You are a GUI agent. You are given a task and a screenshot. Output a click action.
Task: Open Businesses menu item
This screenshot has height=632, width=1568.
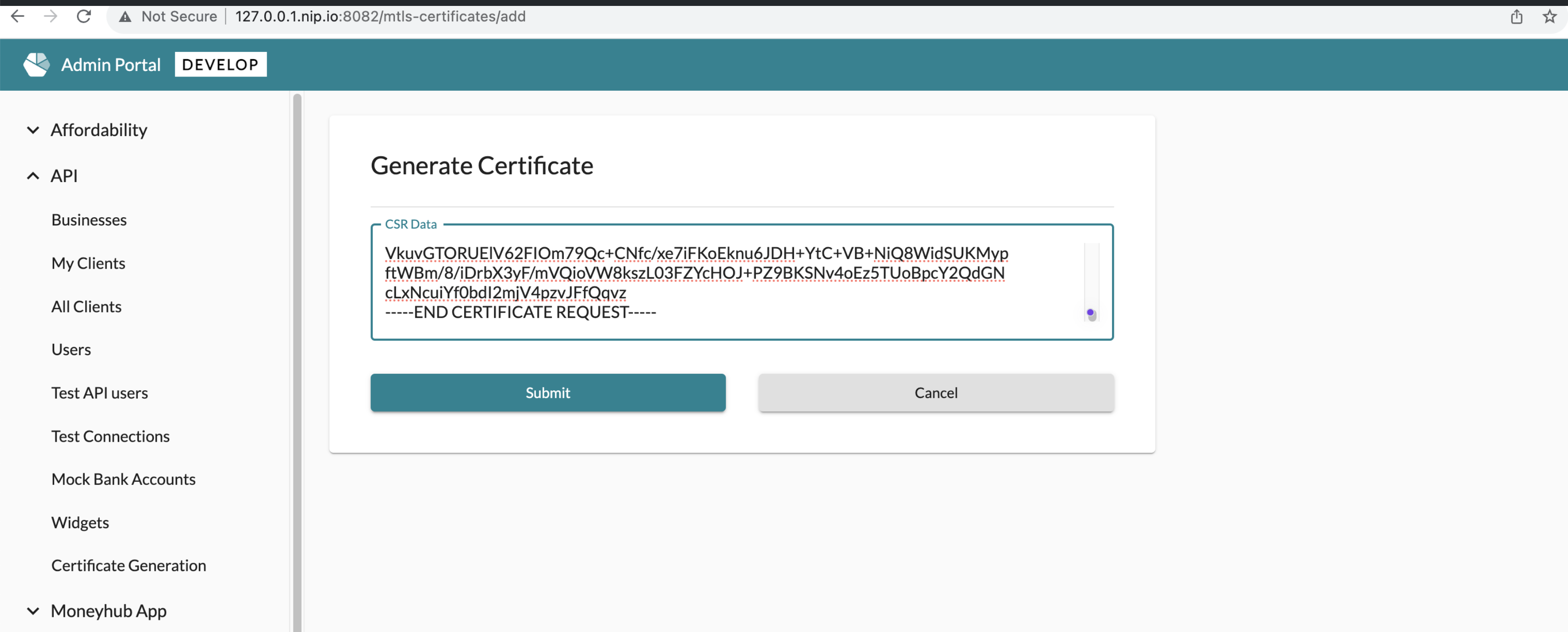[89, 220]
